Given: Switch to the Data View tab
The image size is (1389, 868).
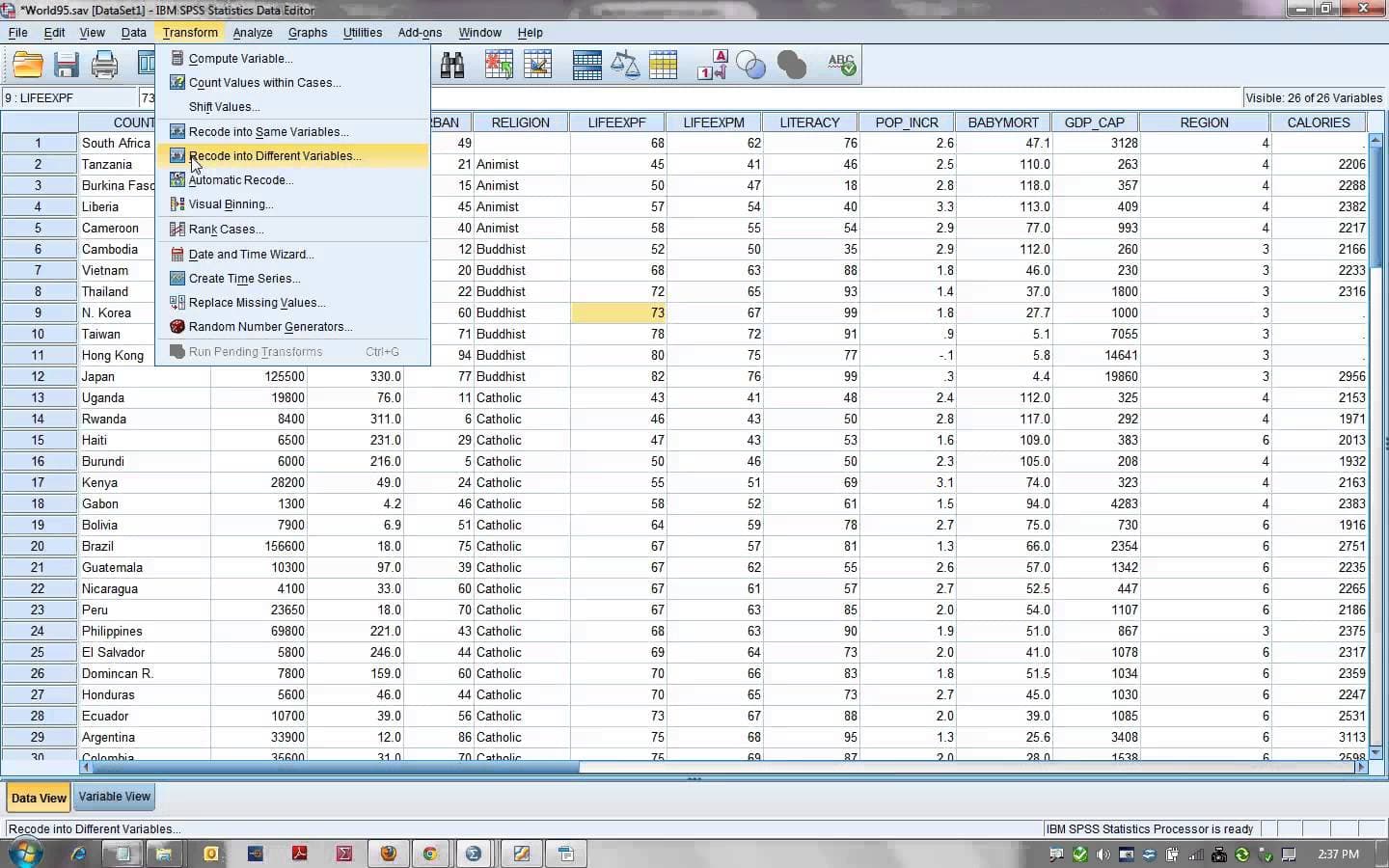Looking at the screenshot, I should tap(39, 798).
